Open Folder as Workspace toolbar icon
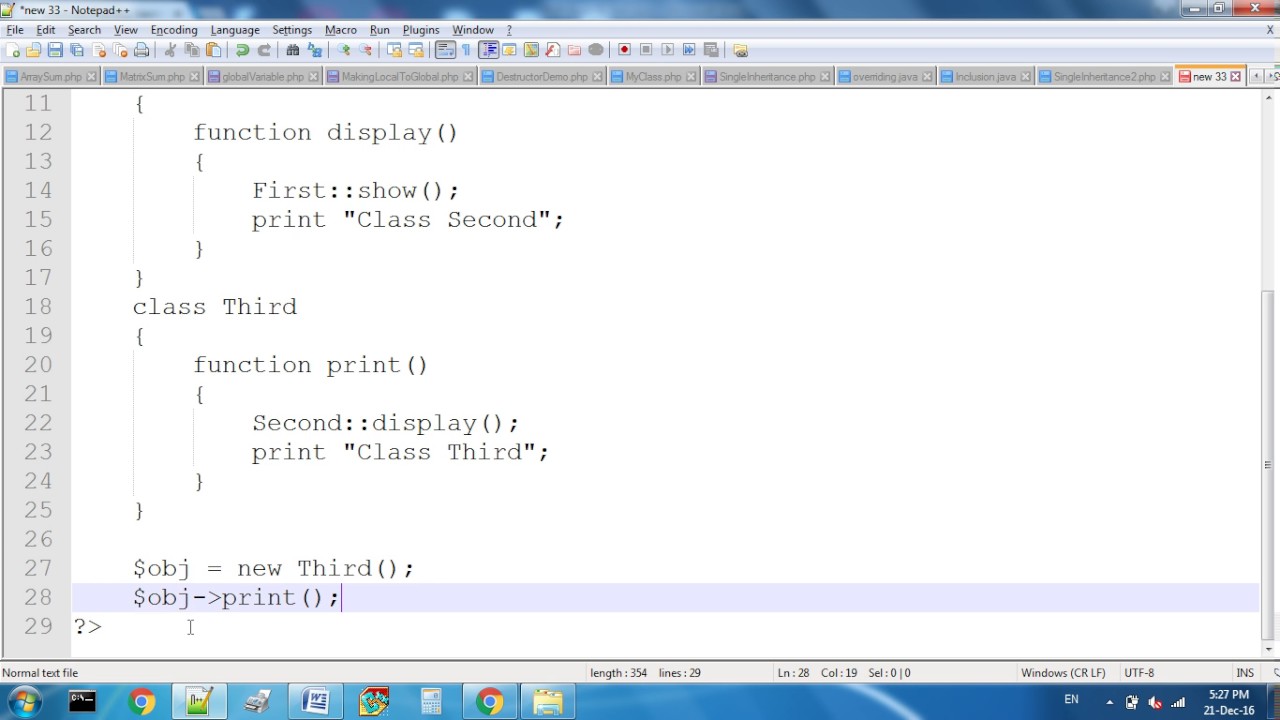Image resolution: width=1280 pixels, height=720 pixels. (x=574, y=50)
